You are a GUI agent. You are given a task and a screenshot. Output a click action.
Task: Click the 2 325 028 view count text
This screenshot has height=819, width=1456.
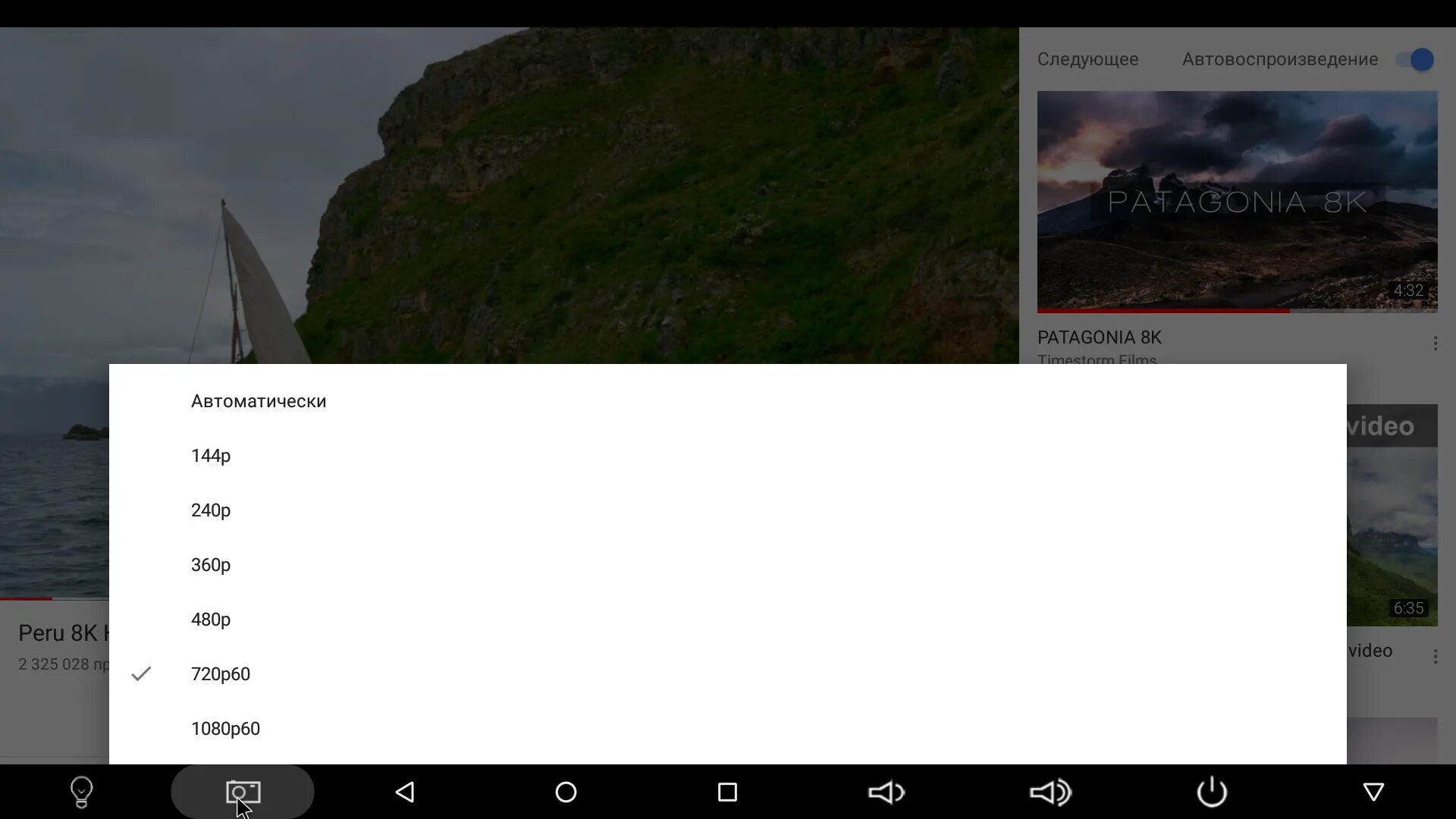pos(64,664)
